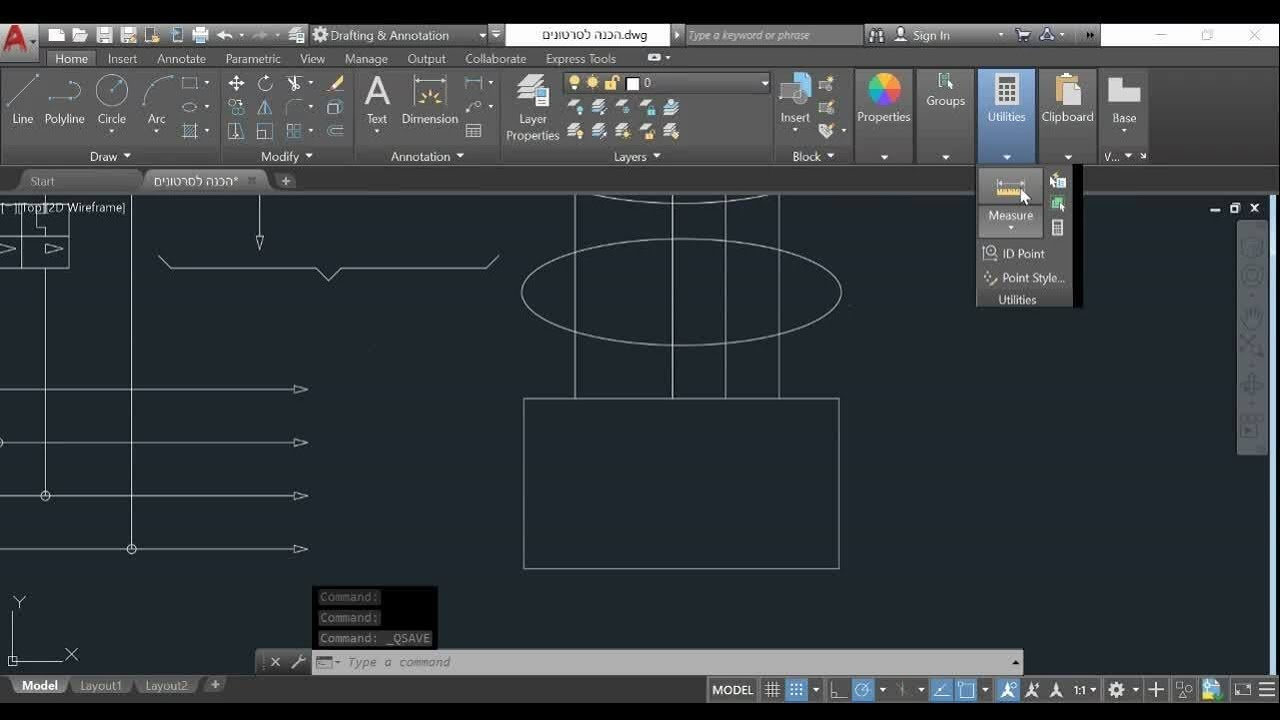Expand the Draw panel

110,156
